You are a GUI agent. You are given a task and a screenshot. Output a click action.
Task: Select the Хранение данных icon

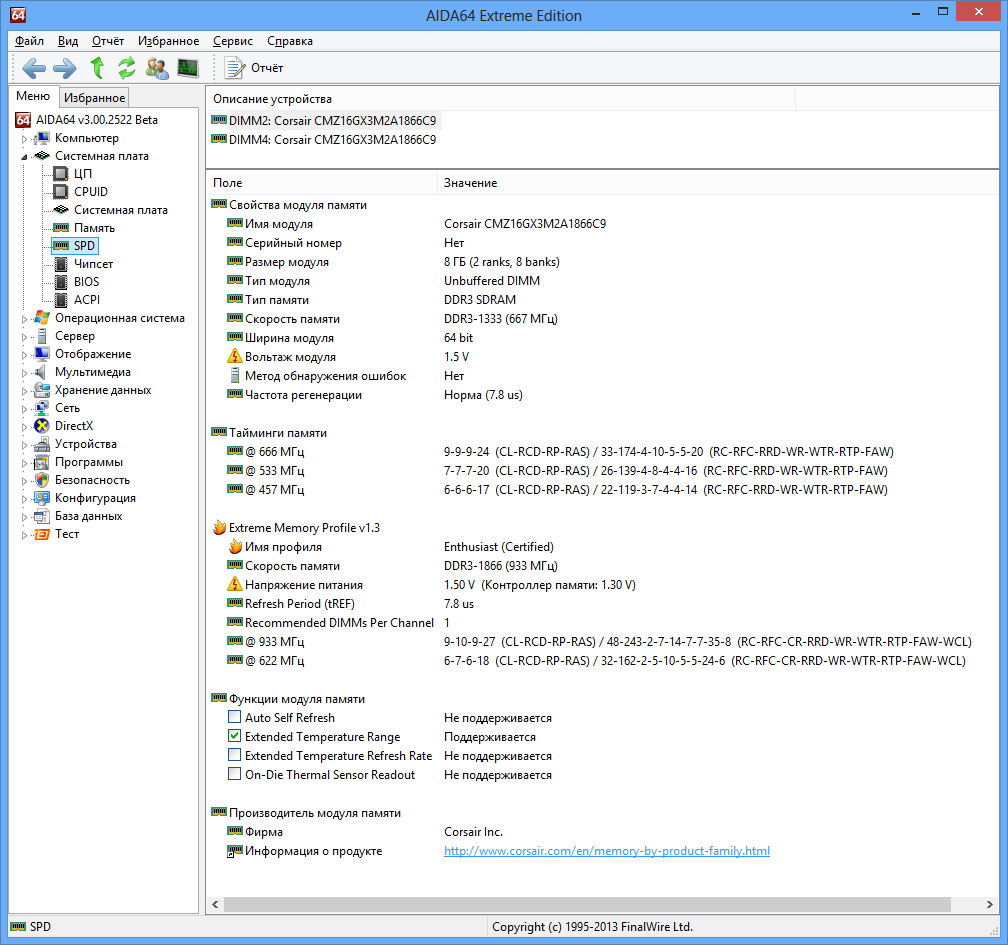(42, 390)
